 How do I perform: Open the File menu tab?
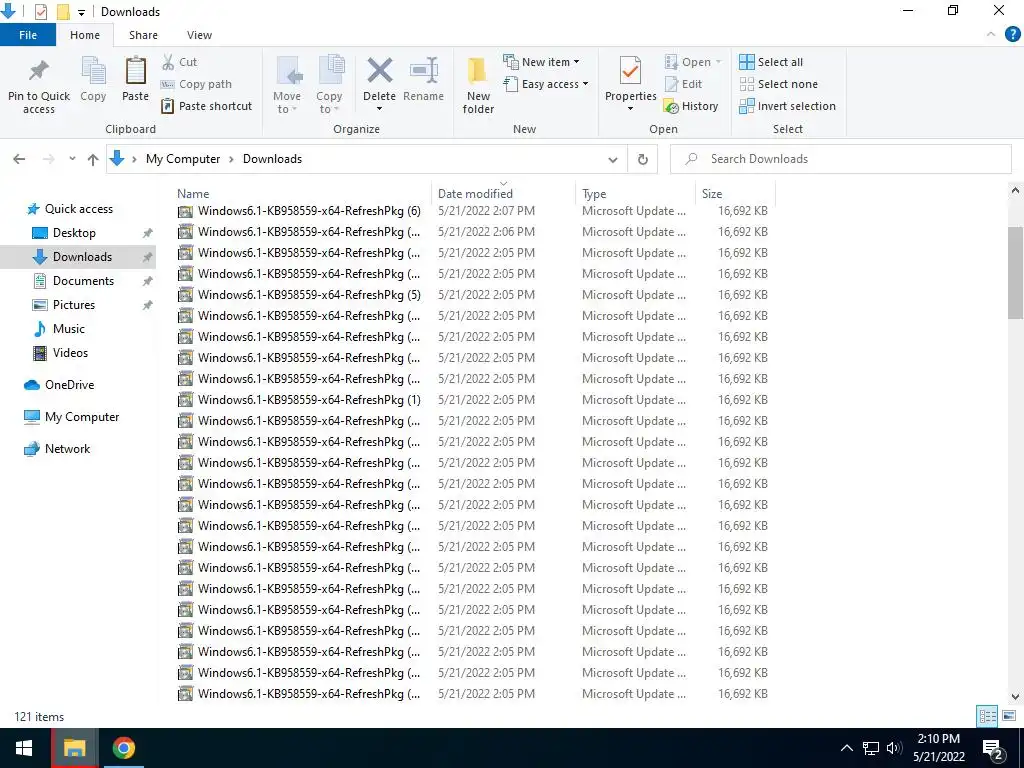[28, 35]
